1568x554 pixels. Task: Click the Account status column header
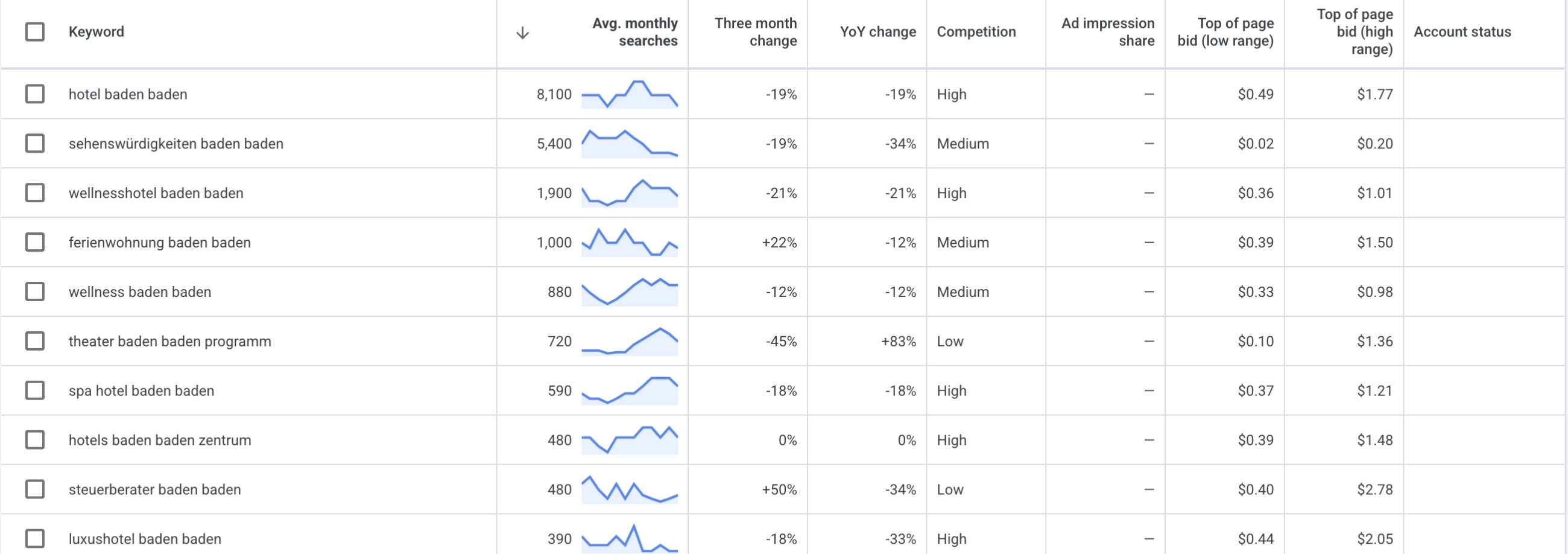tap(1462, 31)
